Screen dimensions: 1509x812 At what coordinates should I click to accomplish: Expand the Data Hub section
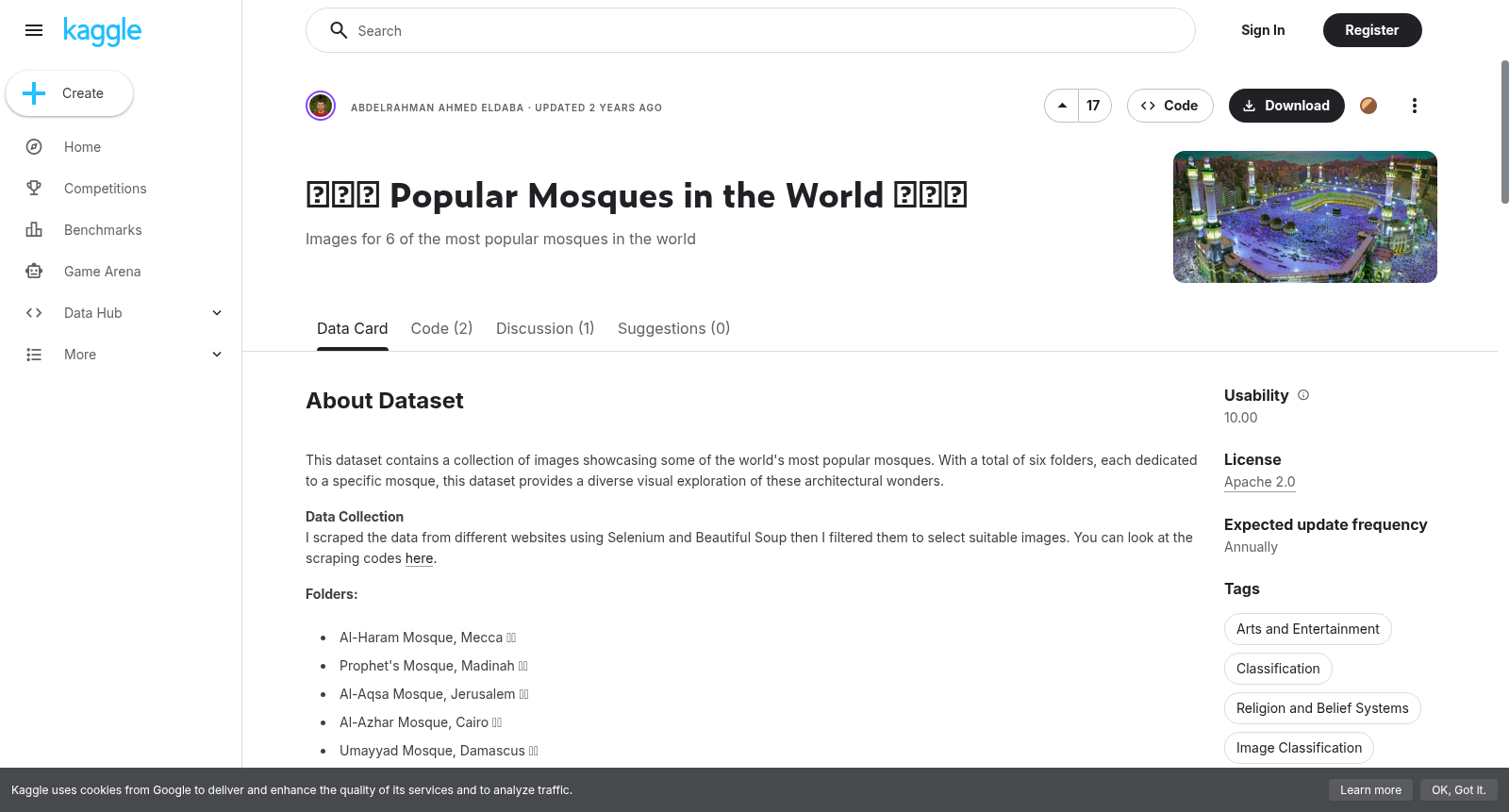point(217,313)
